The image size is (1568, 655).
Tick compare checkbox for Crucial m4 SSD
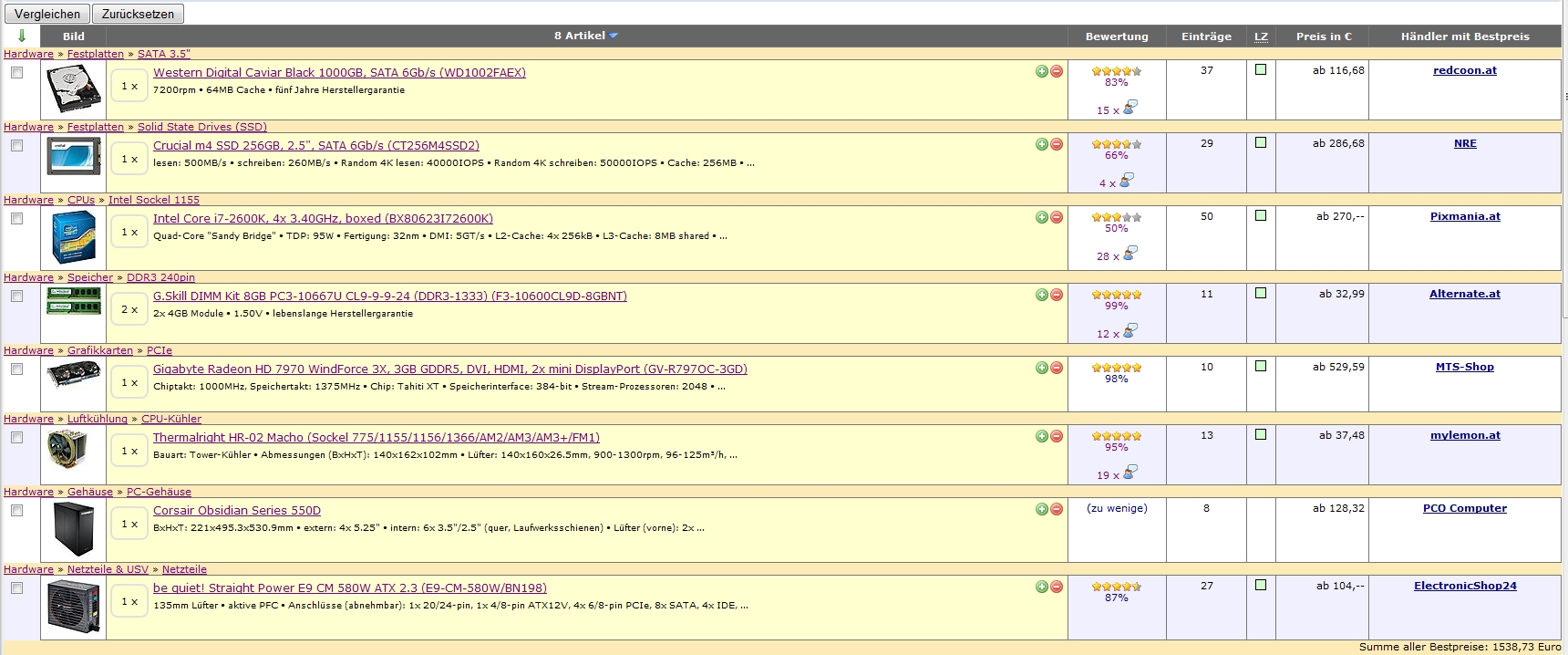[16, 145]
